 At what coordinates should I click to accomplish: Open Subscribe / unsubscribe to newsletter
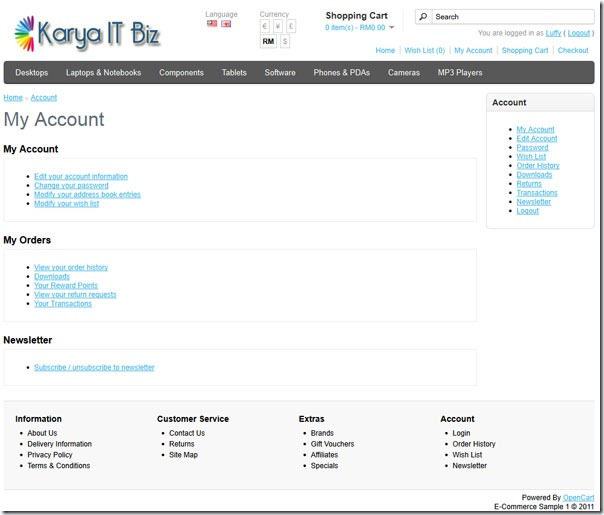tap(94, 367)
